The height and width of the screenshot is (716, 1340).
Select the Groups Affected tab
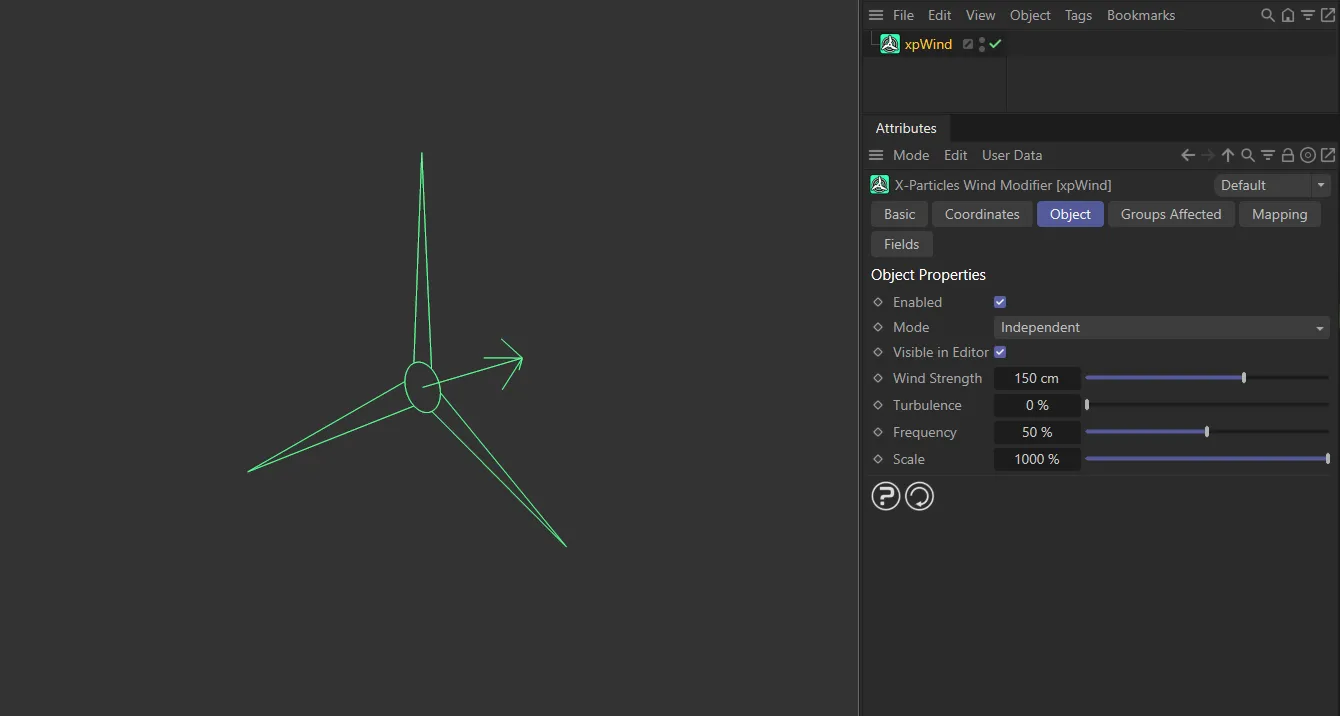click(x=1171, y=214)
